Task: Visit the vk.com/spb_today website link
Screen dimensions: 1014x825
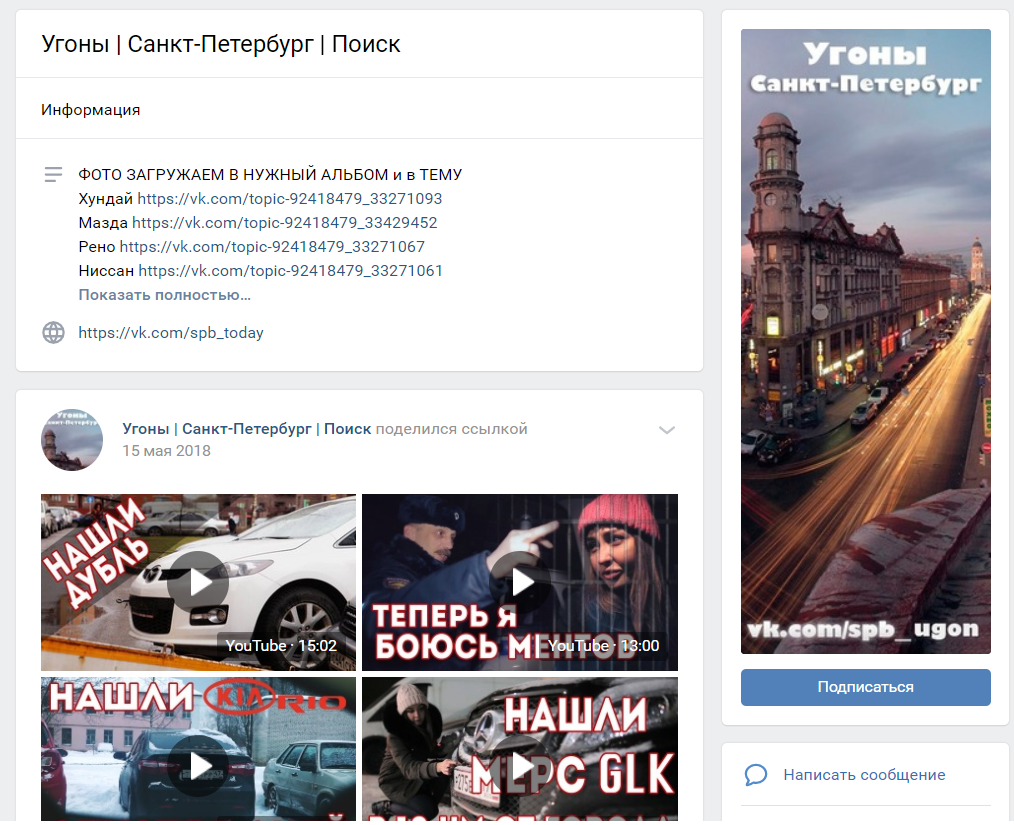Action: pyautogui.click(x=171, y=332)
